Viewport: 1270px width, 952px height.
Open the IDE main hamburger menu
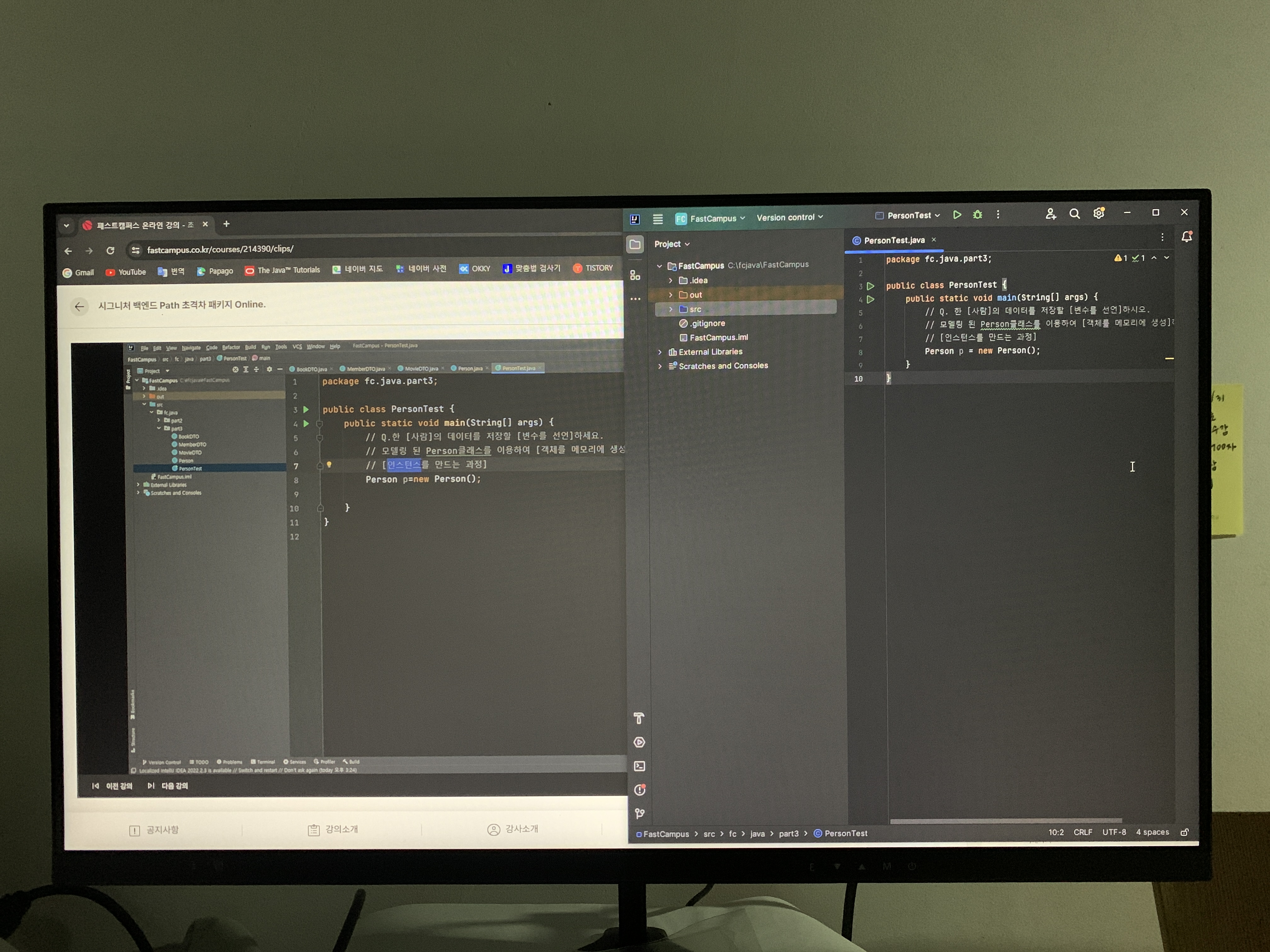point(658,218)
